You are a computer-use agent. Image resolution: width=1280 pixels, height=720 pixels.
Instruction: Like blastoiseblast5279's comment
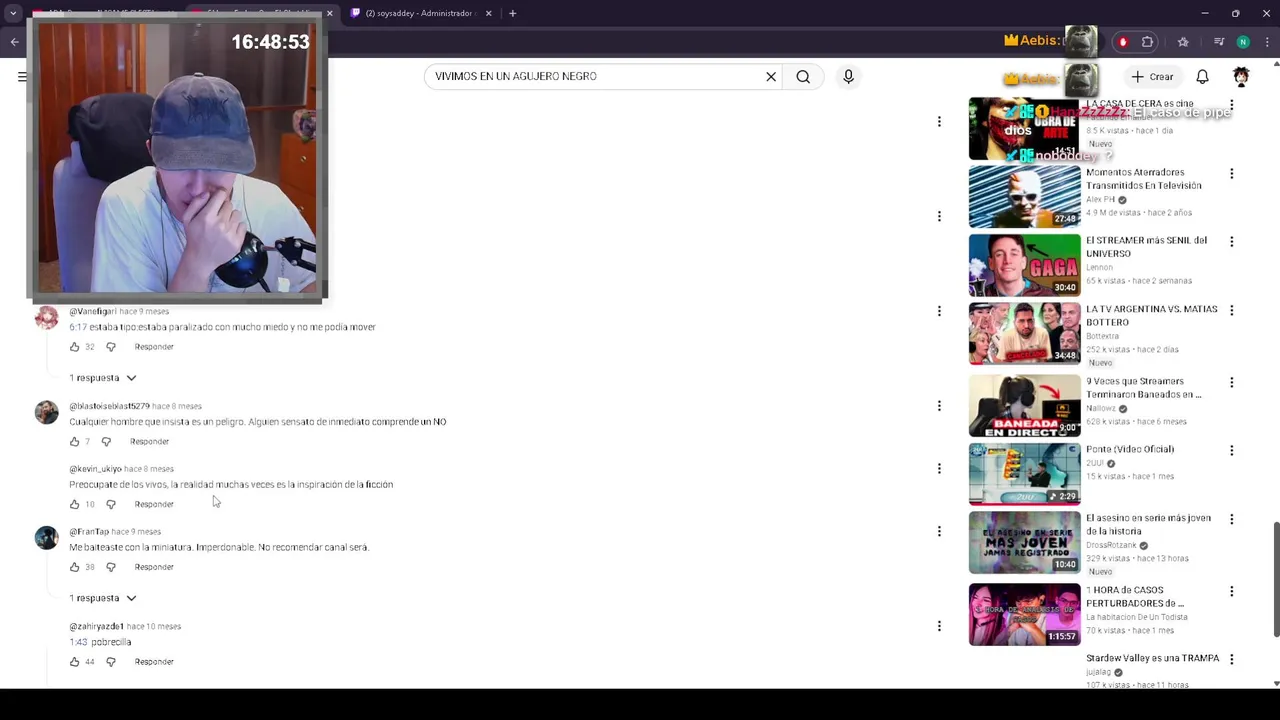pos(74,441)
